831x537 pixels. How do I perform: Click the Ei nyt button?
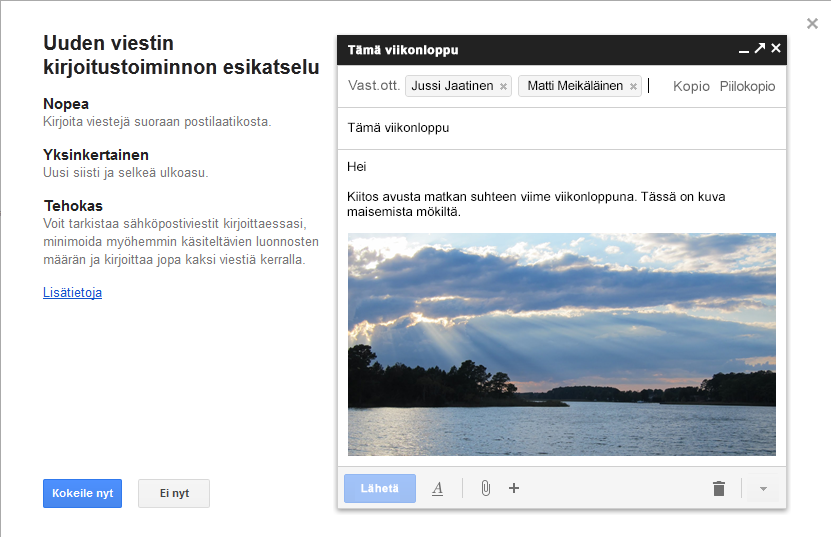point(174,493)
